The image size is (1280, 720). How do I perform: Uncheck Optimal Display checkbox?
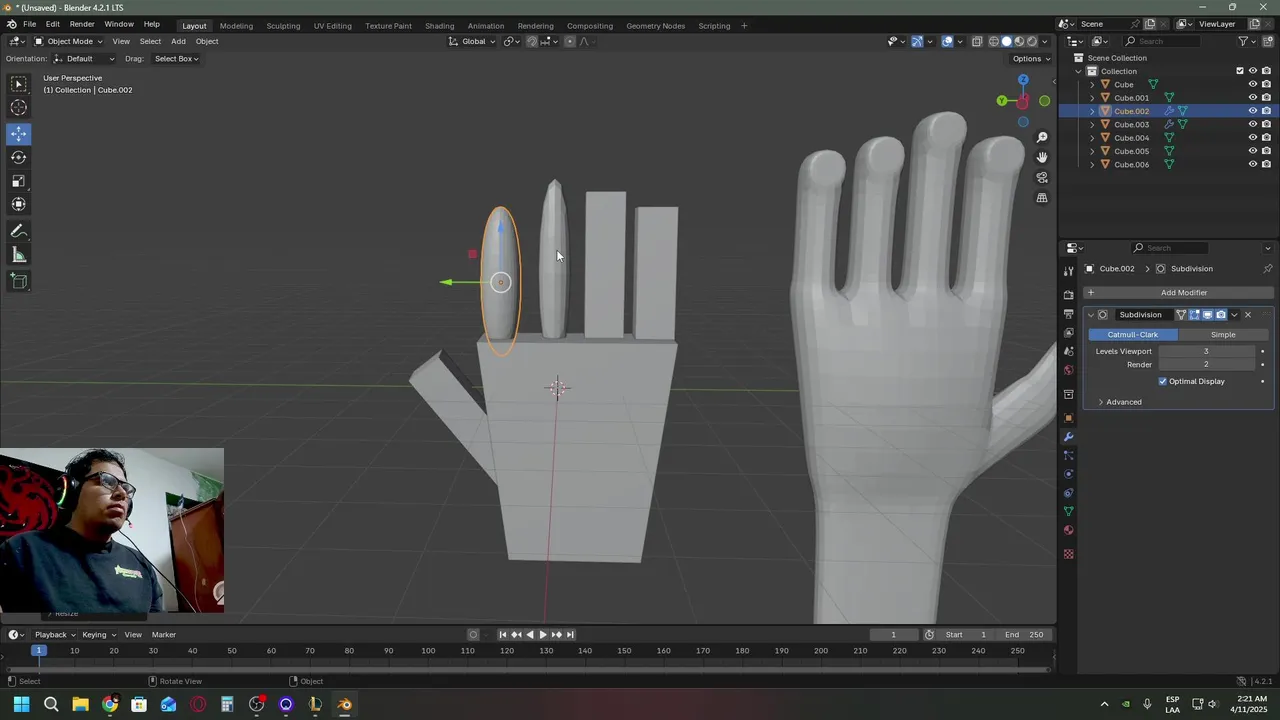[x=1163, y=381]
